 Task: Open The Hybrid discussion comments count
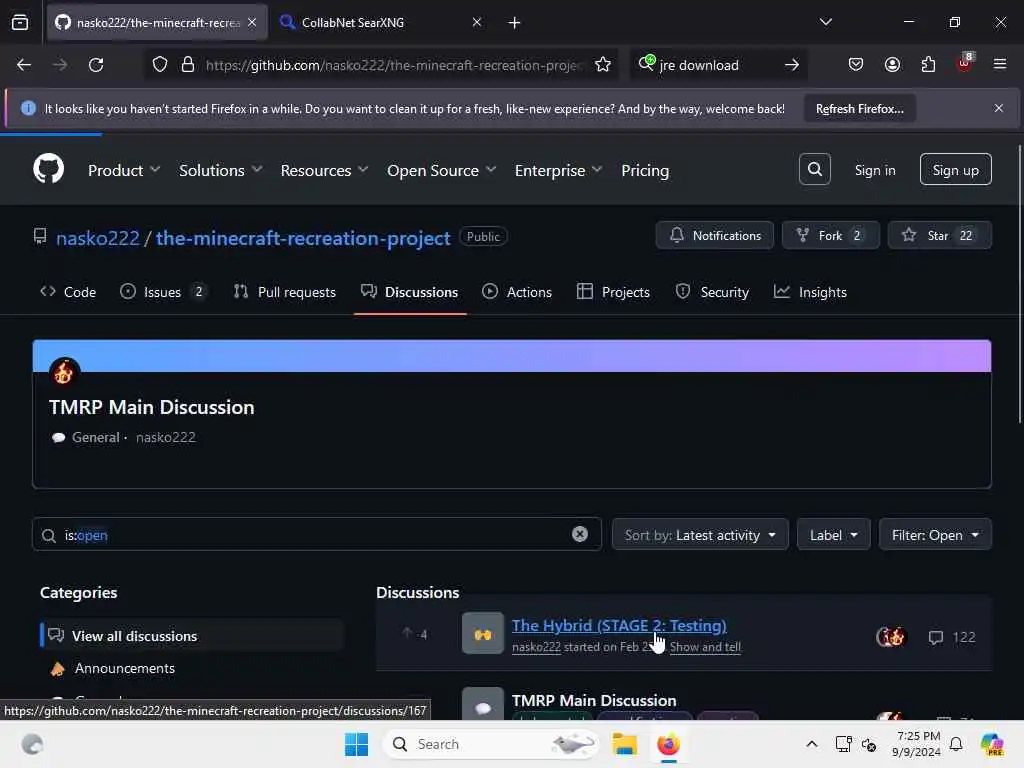point(952,637)
